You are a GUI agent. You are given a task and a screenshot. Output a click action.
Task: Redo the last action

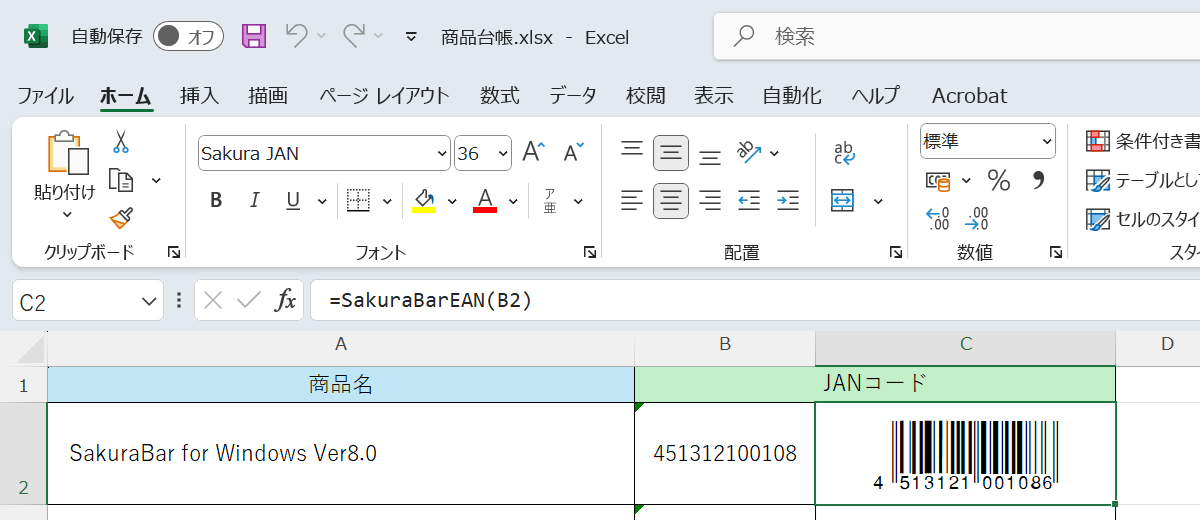[x=354, y=36]
